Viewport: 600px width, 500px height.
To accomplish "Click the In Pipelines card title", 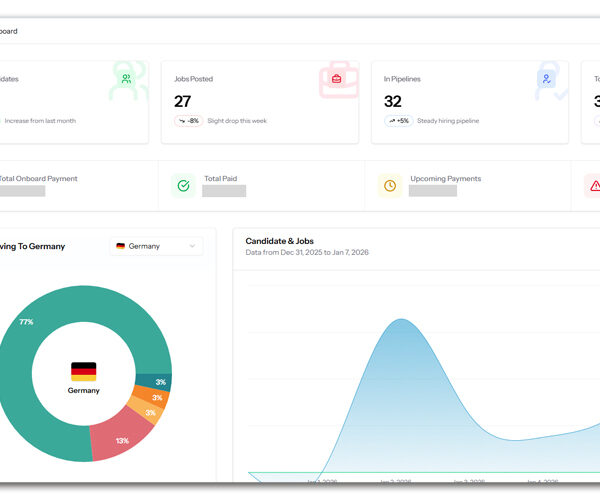I will (x=402, y=79).
